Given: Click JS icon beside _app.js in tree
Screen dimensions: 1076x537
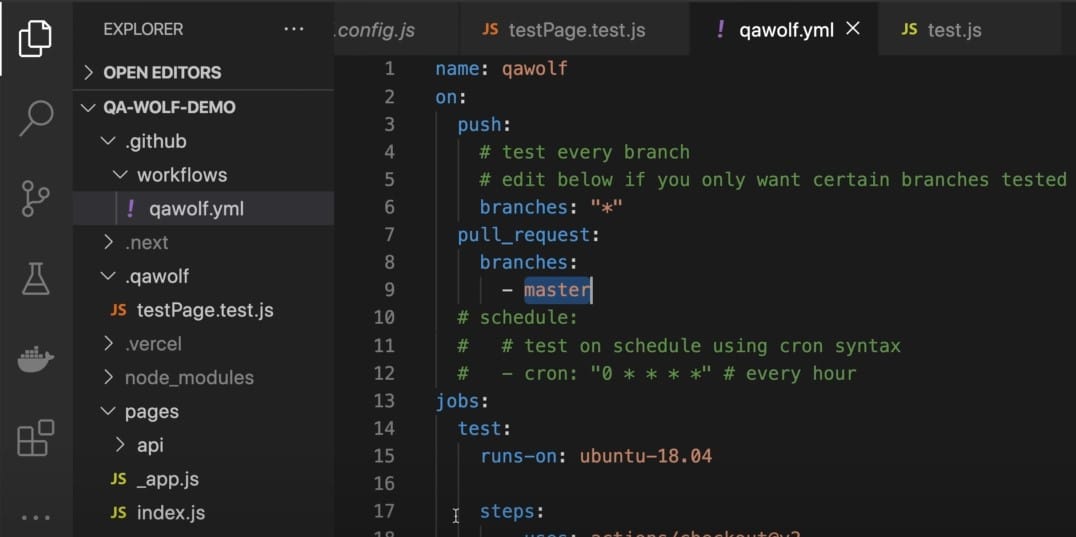Looking at the screenshot, I should (x=119, y=479).
